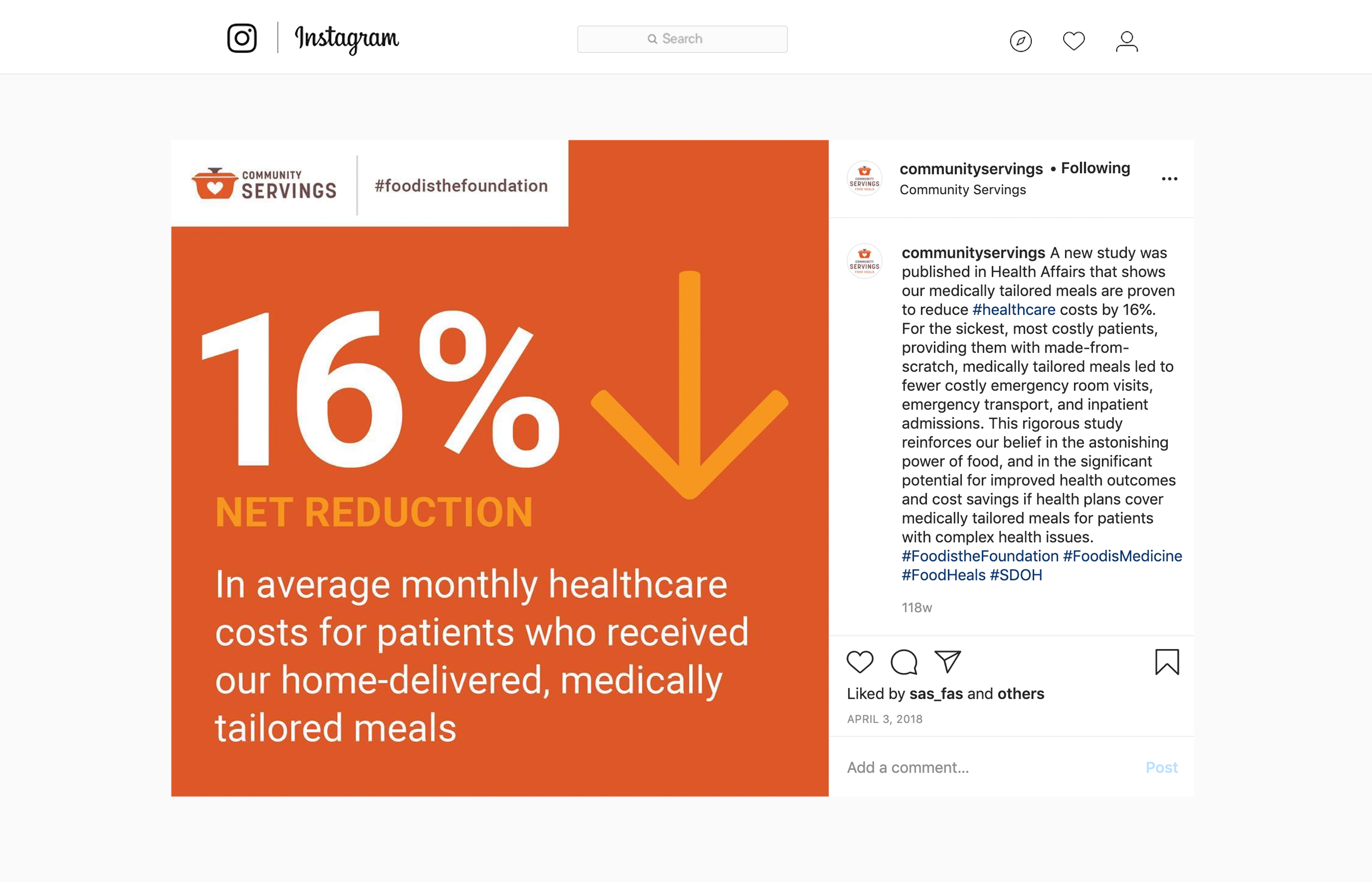The width and height of the screenshot is (1372, 882).
Task: Click the comment speech bubble icon
Action: [x=904, y=662]
